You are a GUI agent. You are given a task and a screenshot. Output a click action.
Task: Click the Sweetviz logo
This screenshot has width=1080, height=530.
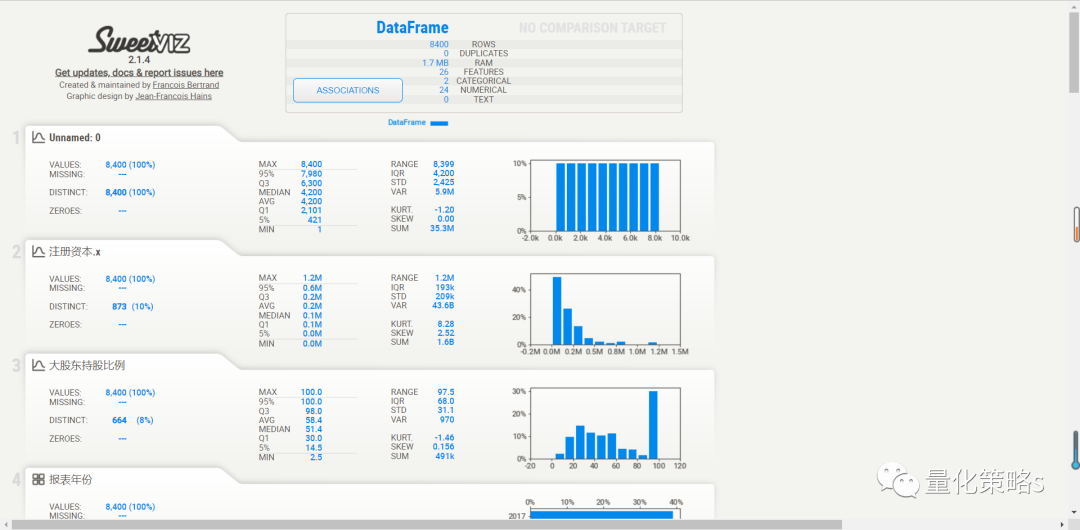(x=139, y=41)
